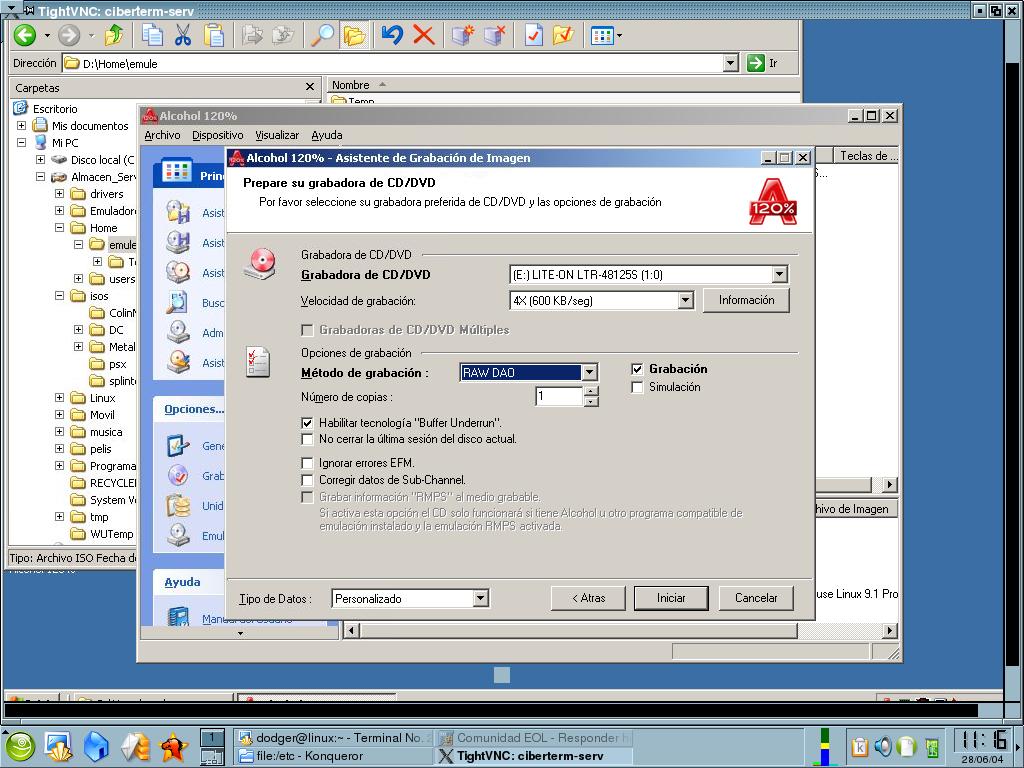1024x768 pixels.
Task: Collapse the isos folder node
Action: [x=59, y=296]
